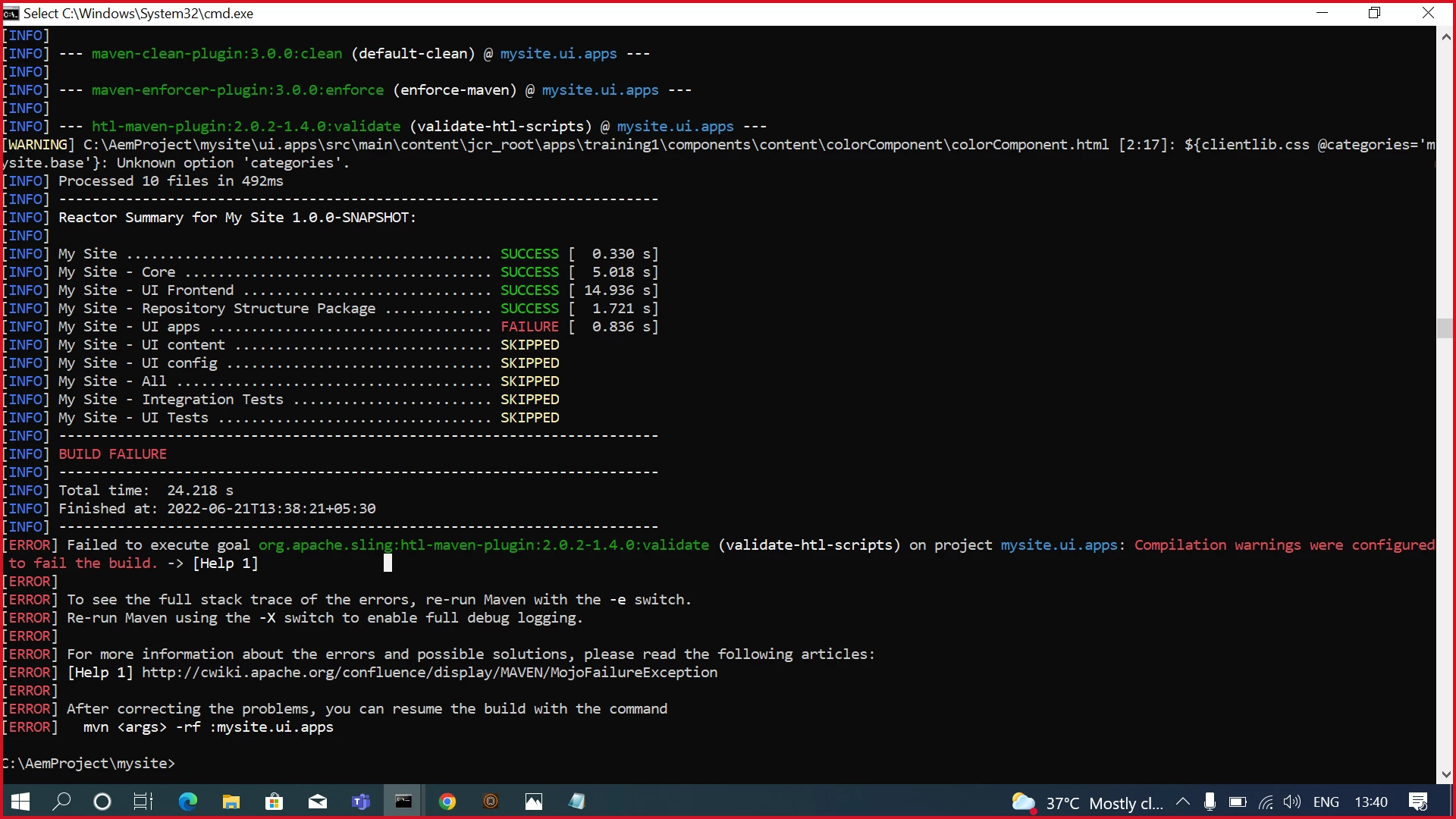The height and width of the screenshot is (819, 1456).
Task: Open the volume control in the tray
Action: (1291, 802)
